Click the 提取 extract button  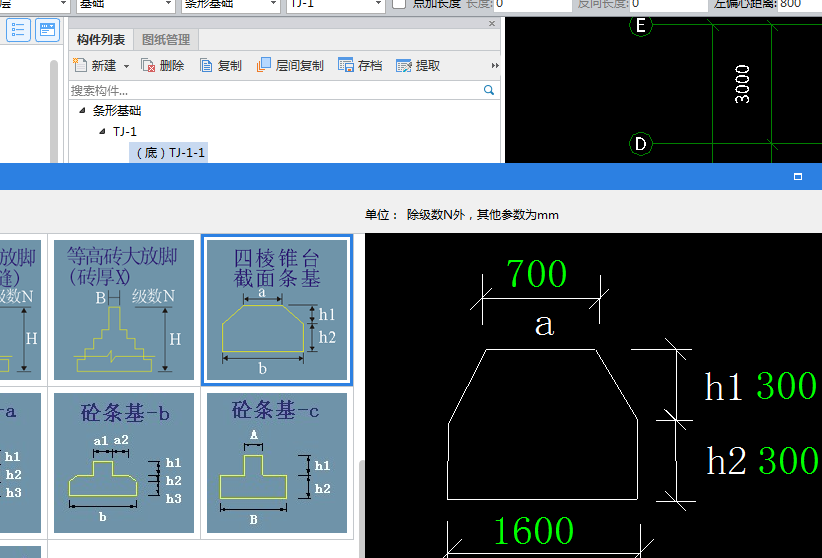pyautogui.click(x=418, y=66)
